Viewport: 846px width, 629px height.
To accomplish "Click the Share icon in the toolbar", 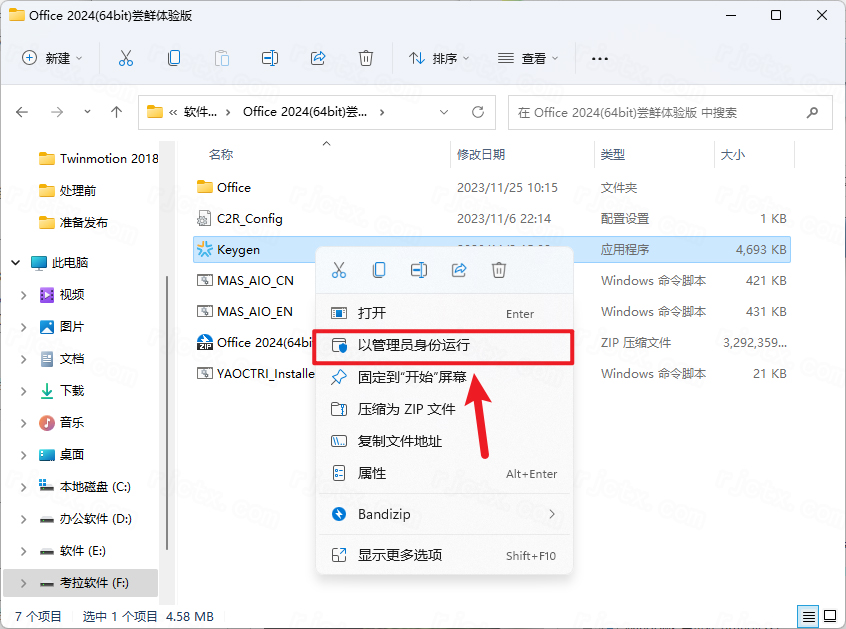I will [318, 58].
